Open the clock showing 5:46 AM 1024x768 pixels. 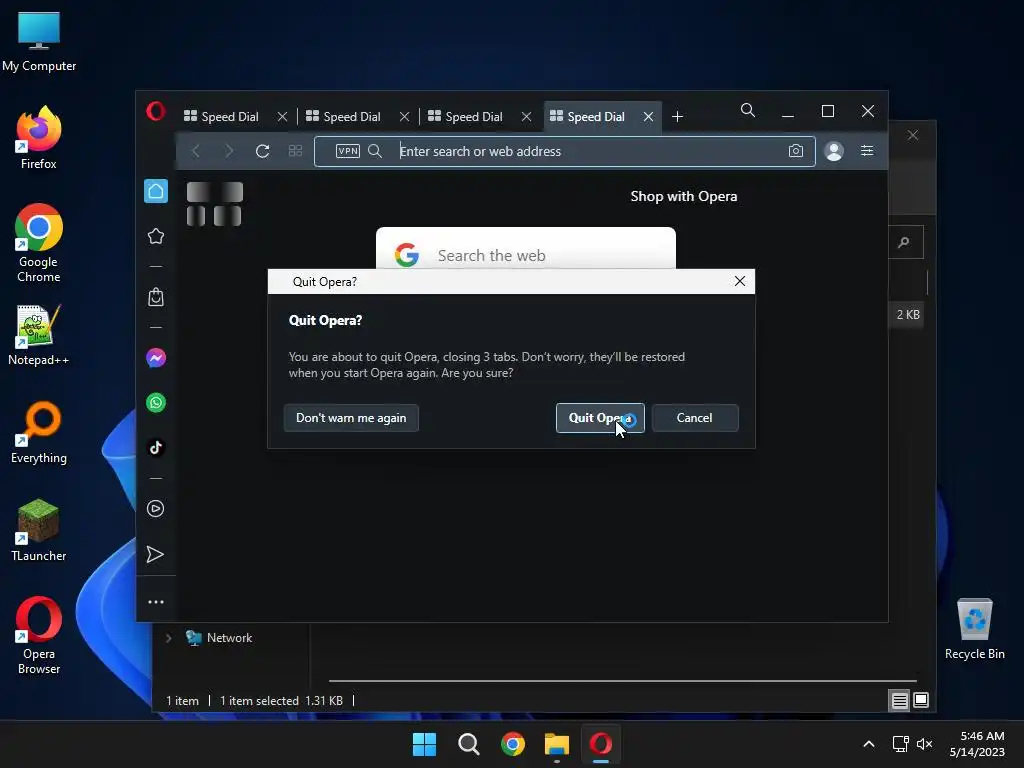click(x=978, y=744)
